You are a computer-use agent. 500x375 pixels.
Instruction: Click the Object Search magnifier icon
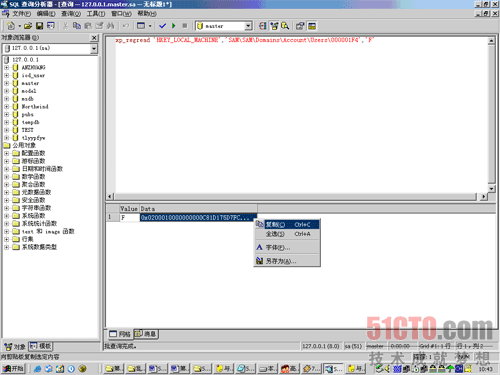coord(285,26)
